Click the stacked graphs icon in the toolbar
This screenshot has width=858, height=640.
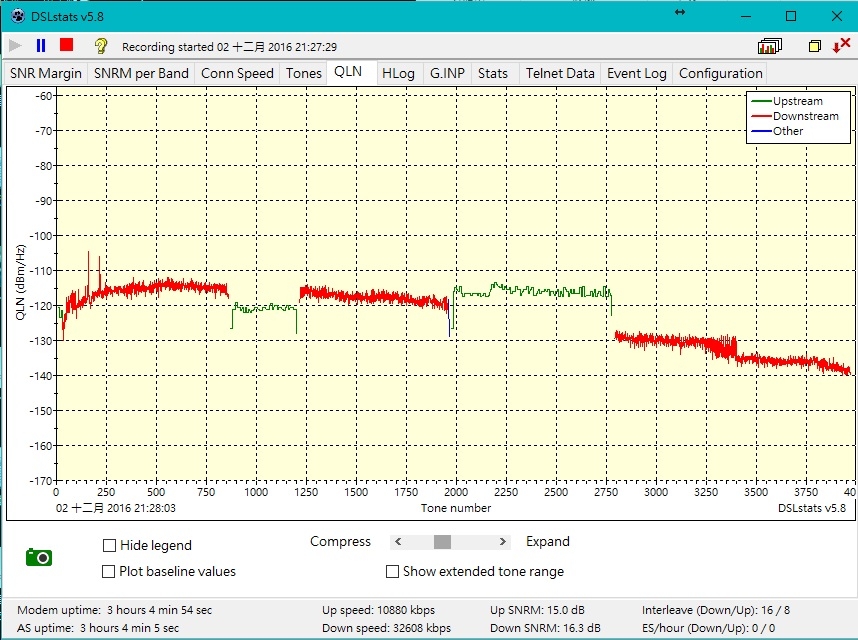769,46
